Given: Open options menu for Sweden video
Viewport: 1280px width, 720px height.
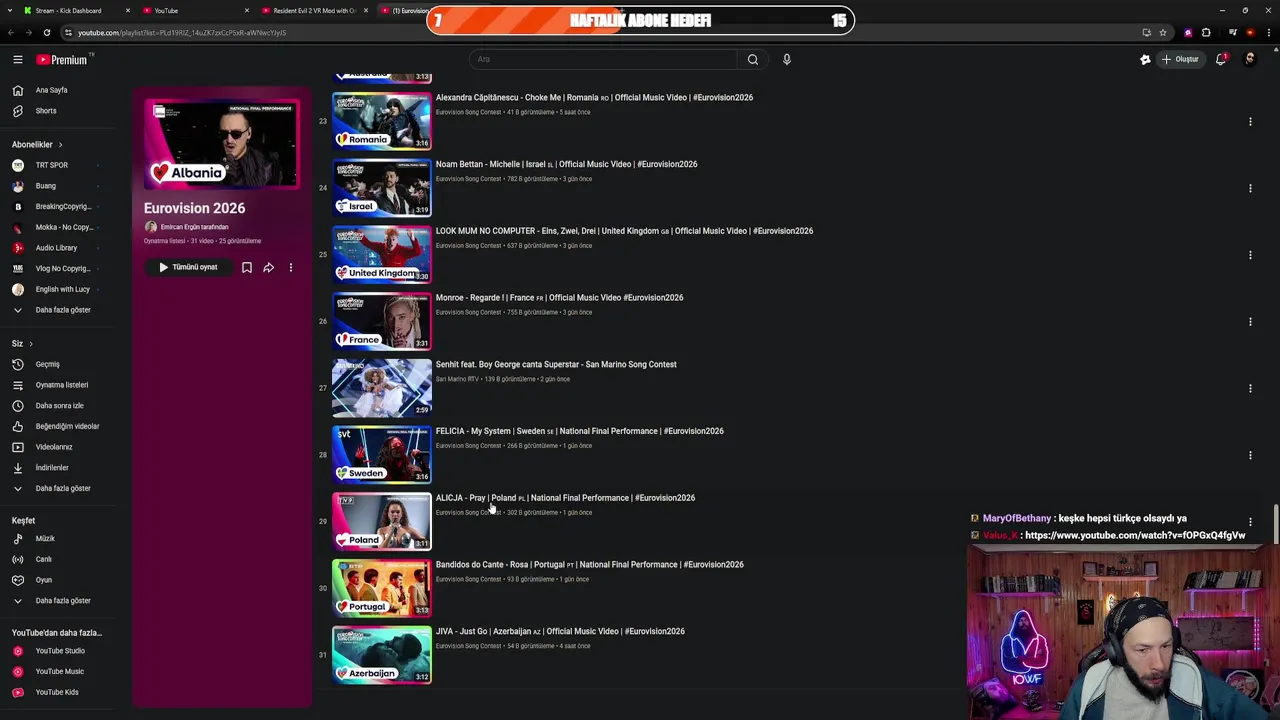Looking at the screenshot, I should [x=1250, y=455].
